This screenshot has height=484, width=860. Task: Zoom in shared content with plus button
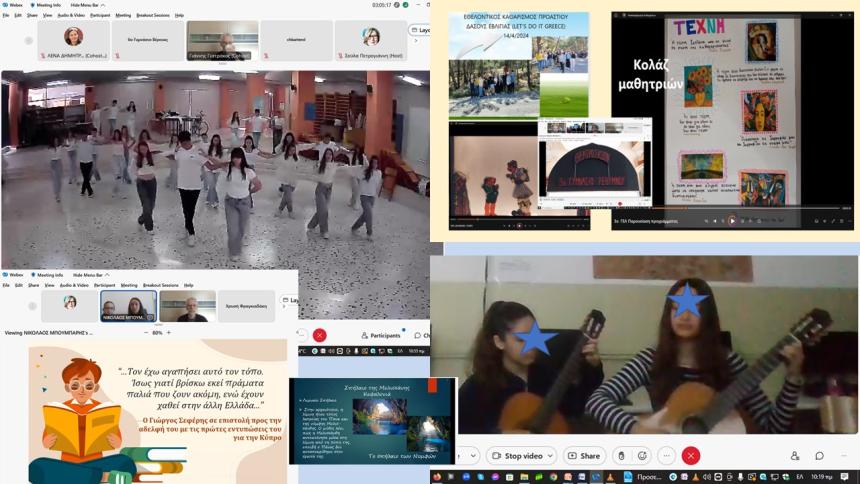point(169,332)
